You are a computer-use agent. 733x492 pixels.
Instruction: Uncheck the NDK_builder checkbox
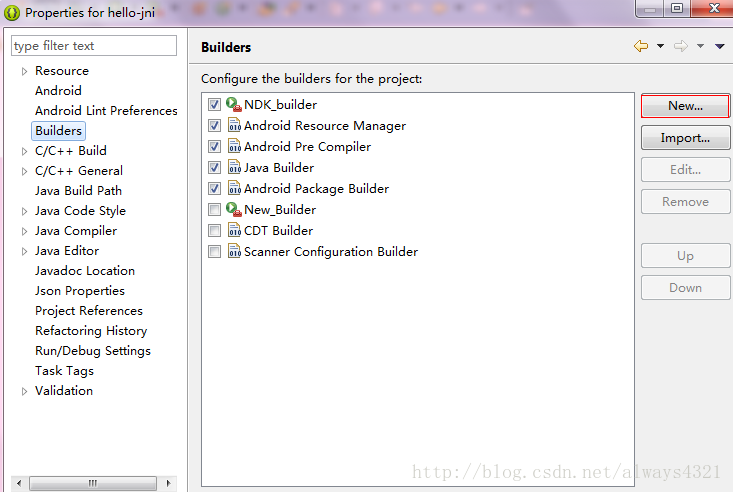[214, 105]
